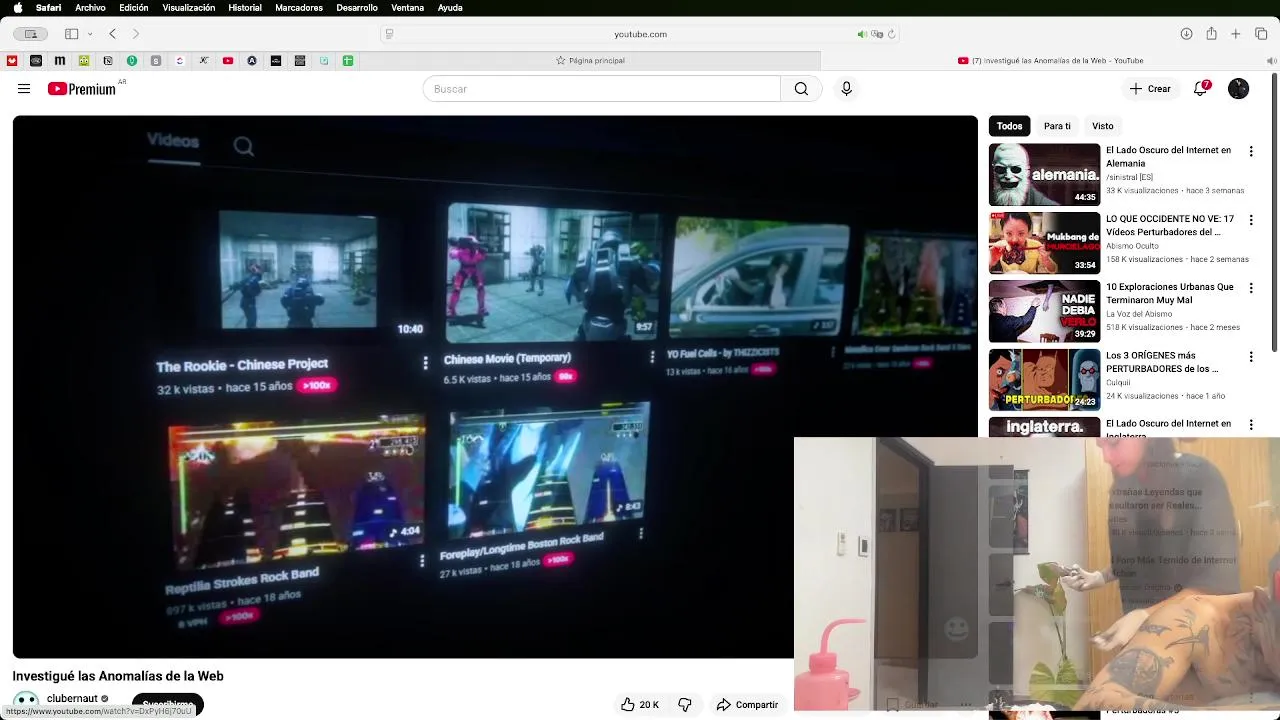Switch to 'Investigué las Anomalías' tab
1280x720 pixels.
[x=1050, y=61]
